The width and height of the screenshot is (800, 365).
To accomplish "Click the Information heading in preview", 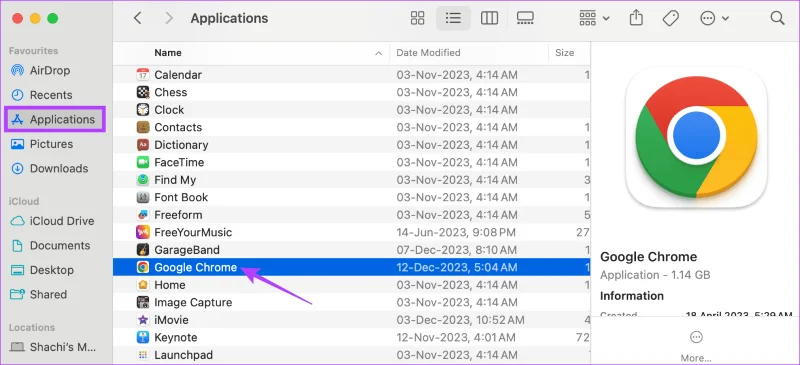I will pyautogui.click(x=632, y=296).
